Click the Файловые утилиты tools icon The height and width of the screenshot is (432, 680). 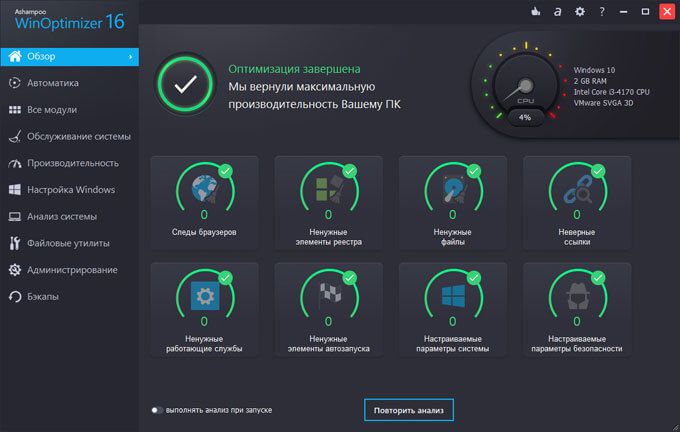pos(15,243)
